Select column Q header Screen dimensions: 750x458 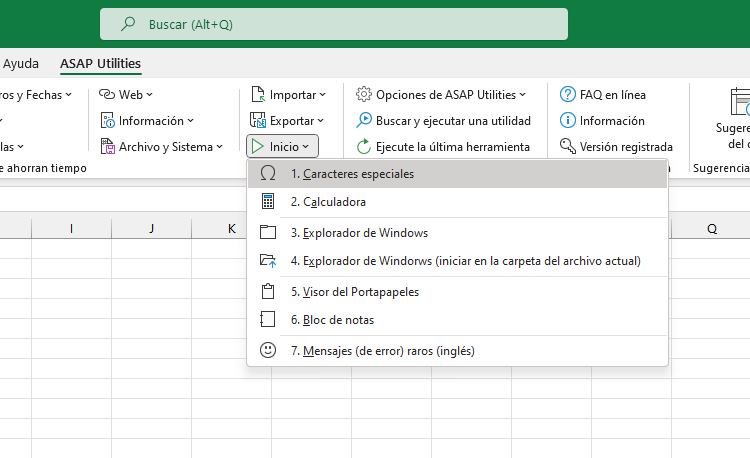pyautogui.click(x=711, y=229)
